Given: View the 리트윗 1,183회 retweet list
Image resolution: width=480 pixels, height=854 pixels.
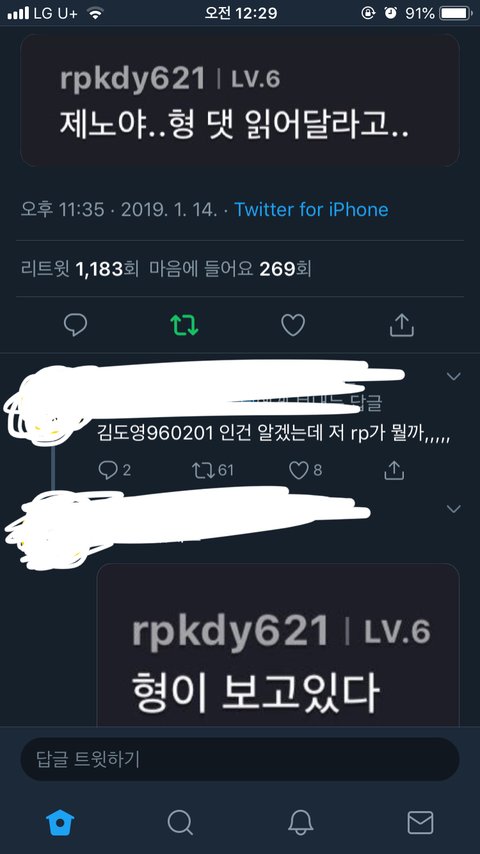Looking at the screenshot, I should (x=80, y=269).
